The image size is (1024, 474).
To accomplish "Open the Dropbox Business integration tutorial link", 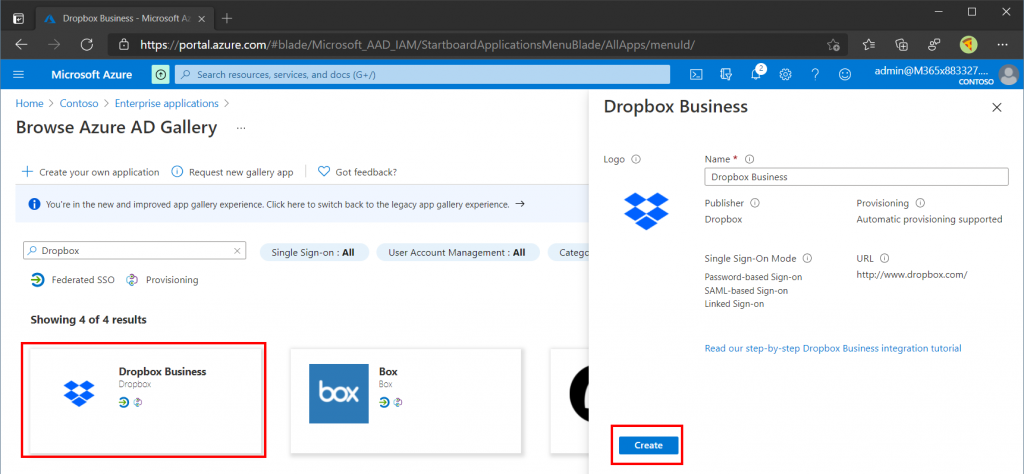I will tap(833, 349).
